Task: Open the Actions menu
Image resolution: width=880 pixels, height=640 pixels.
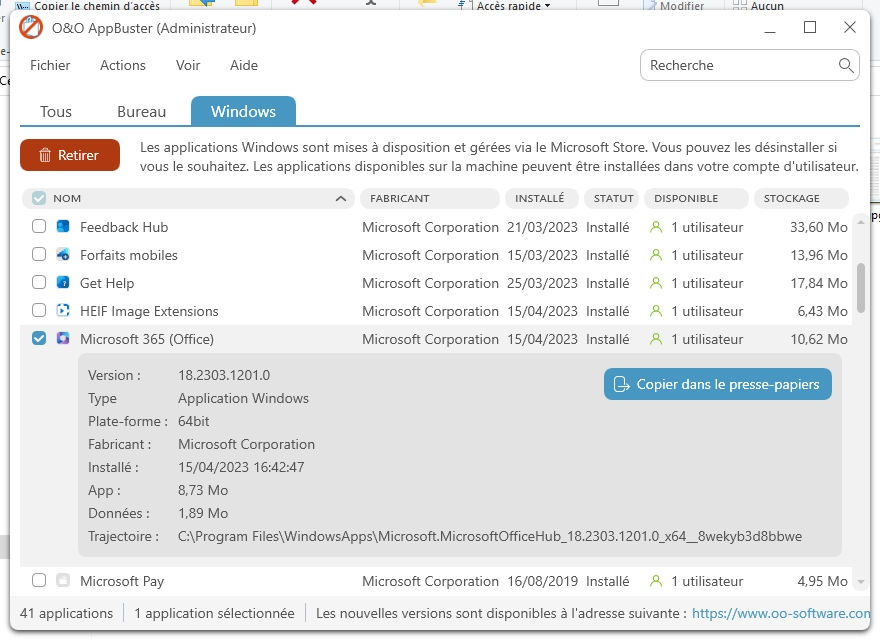Action: coord(123,65)
